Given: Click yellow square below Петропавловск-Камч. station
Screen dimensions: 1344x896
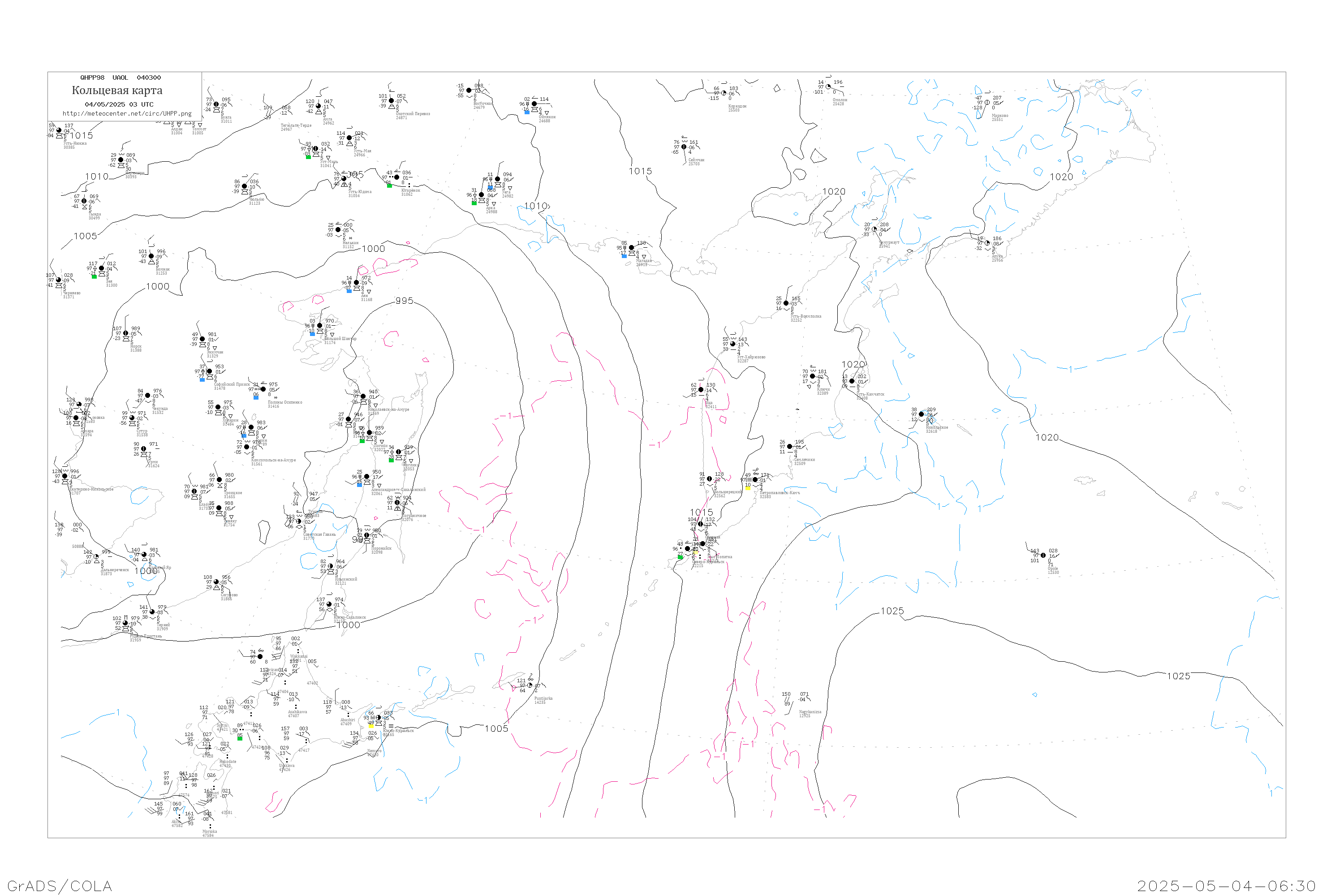Looking at the screenshot, I should pos(747,488).
